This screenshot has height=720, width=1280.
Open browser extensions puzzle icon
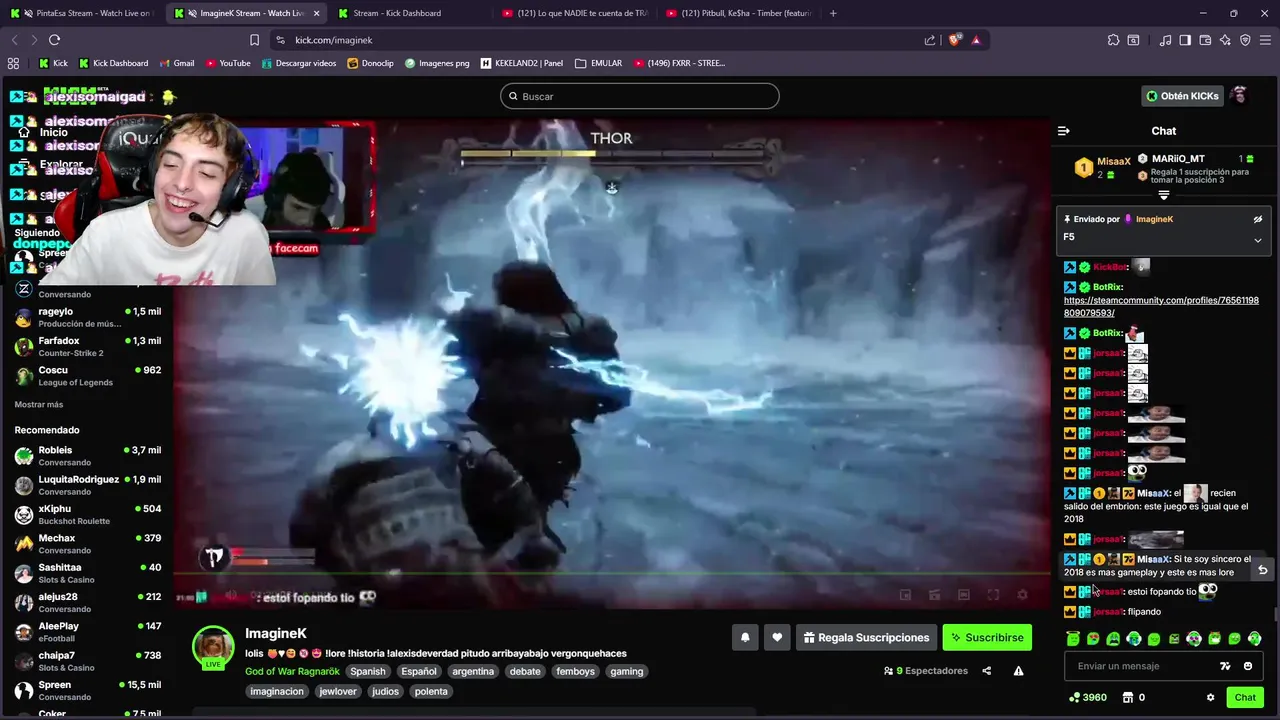[1113, 40]
